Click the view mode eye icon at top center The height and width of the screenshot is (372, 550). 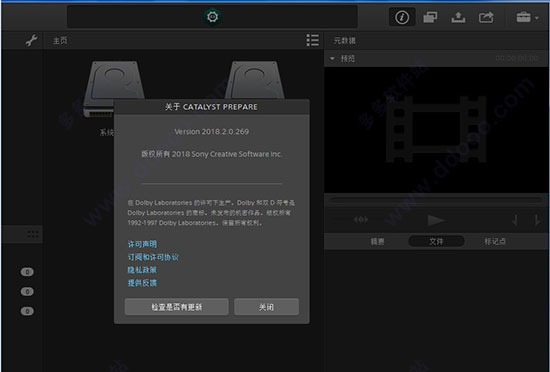pos(212,16)
